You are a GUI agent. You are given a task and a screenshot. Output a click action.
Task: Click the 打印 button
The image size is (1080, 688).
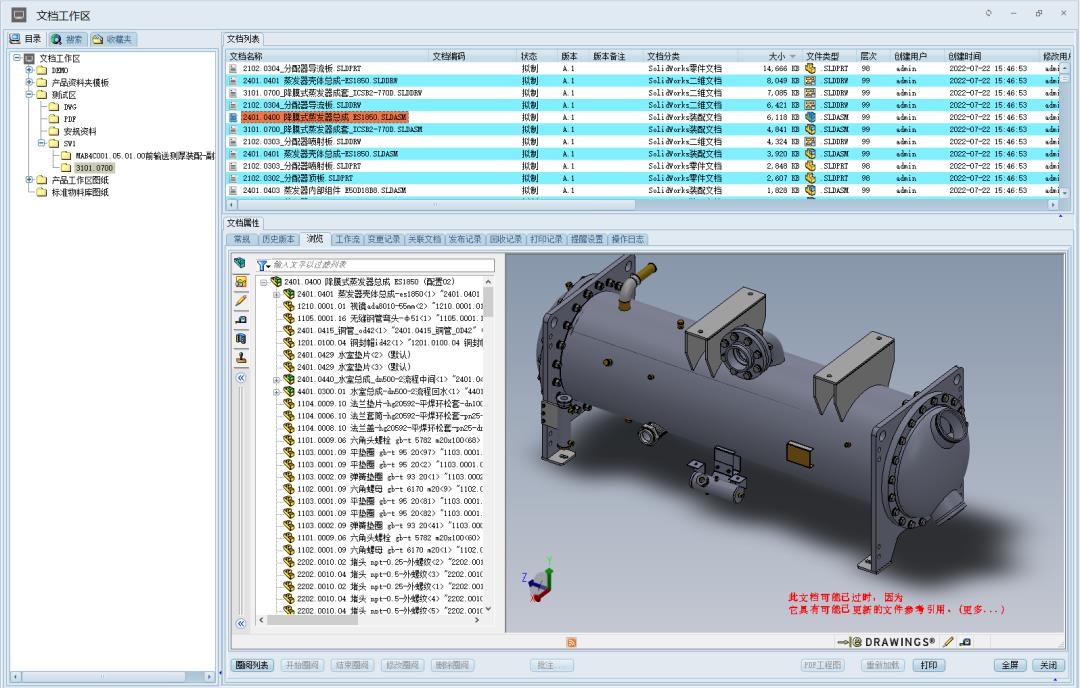click(x=928, y=665)
